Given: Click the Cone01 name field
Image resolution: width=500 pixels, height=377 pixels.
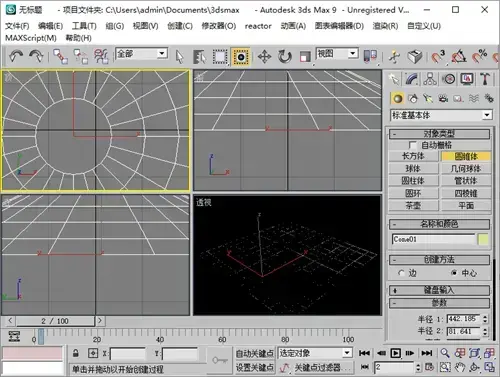Looking at the screenshot, I should tap(433, 239).
